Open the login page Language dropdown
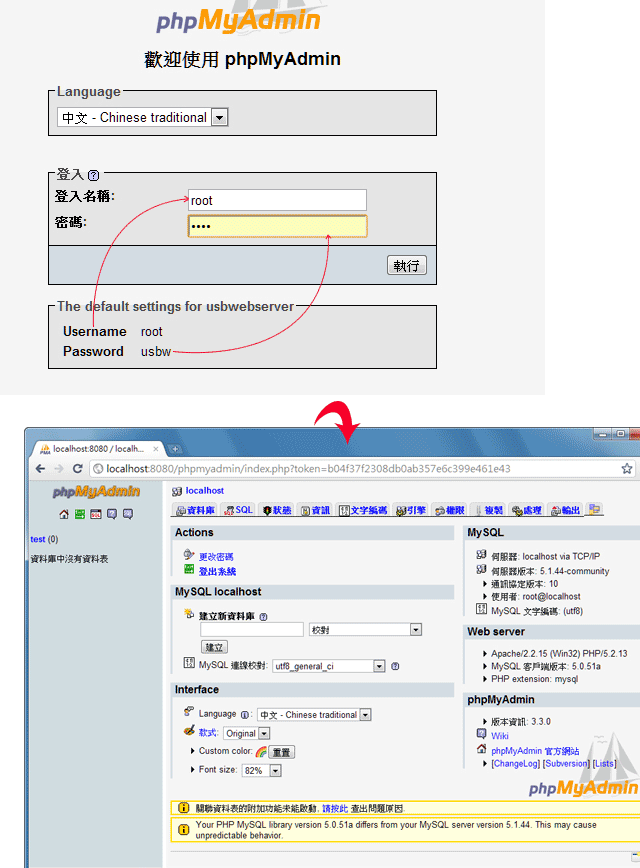Screen dimensions: 640x868 point(142,117)
